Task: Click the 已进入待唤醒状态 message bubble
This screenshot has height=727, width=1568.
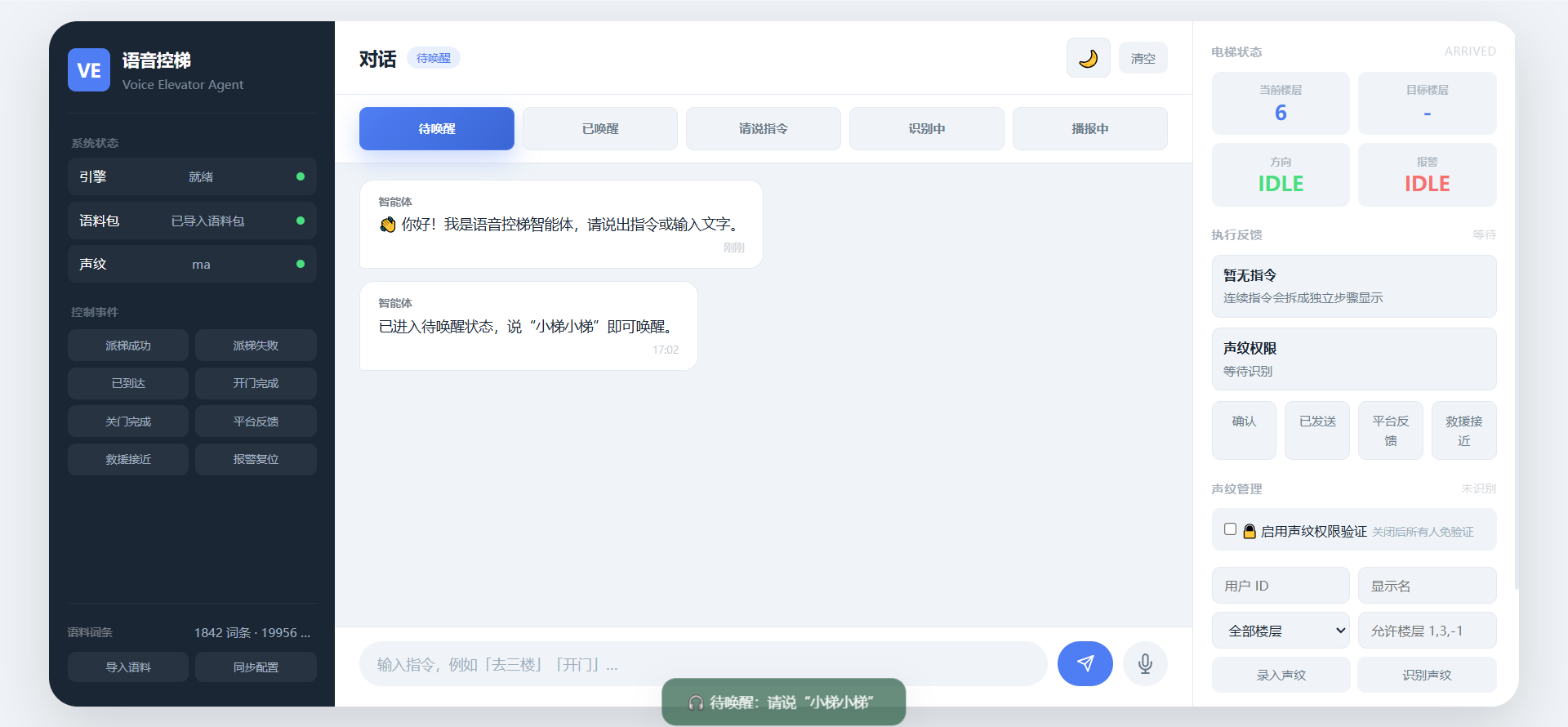Action: click(528, 326)
